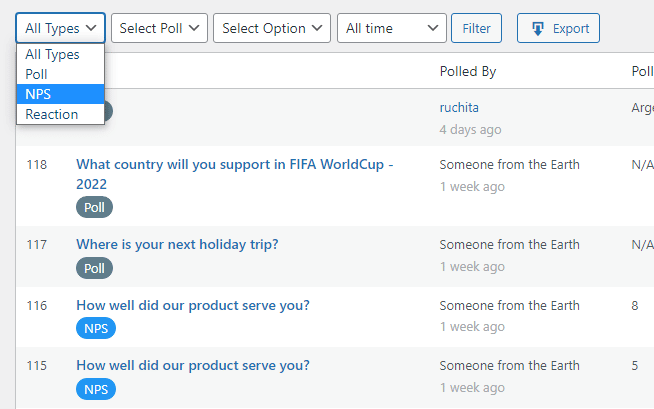
Task: Click the Filter button
Action: click(x=476, y=28)
